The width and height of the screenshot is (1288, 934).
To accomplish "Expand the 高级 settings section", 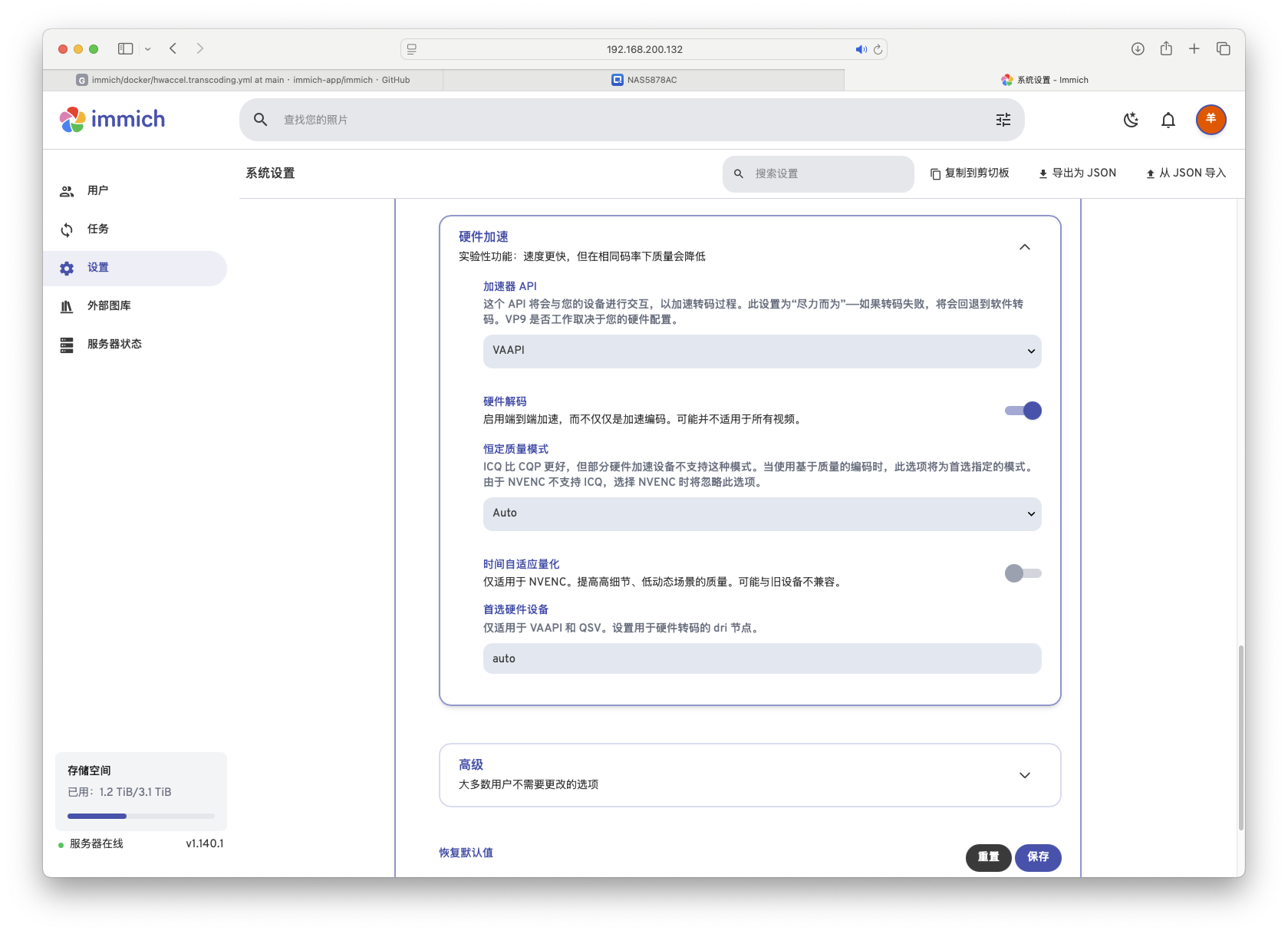I will (x=749, y=774).
